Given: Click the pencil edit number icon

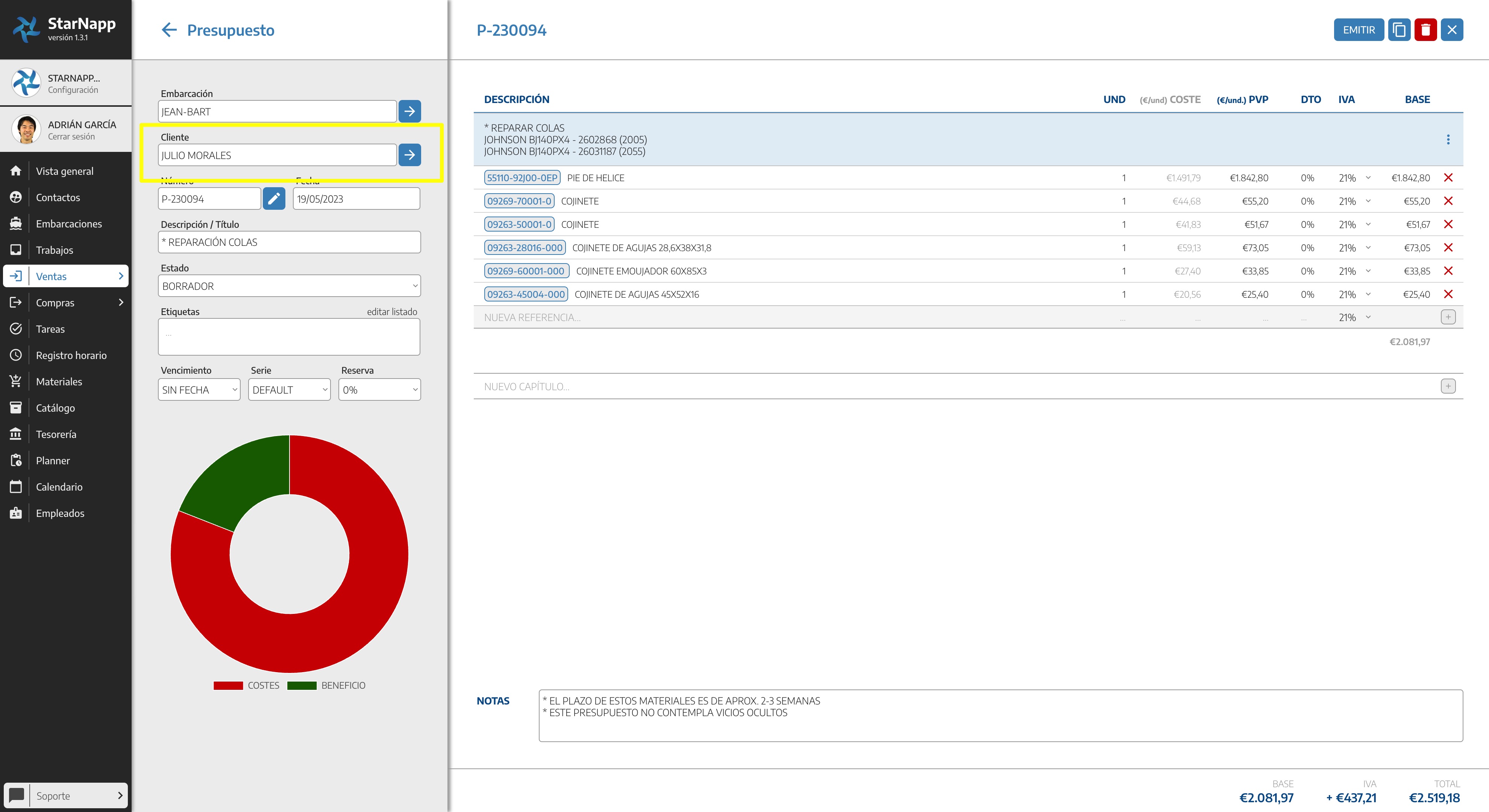Looking at the screenshot, I should [x=274, y=199].
